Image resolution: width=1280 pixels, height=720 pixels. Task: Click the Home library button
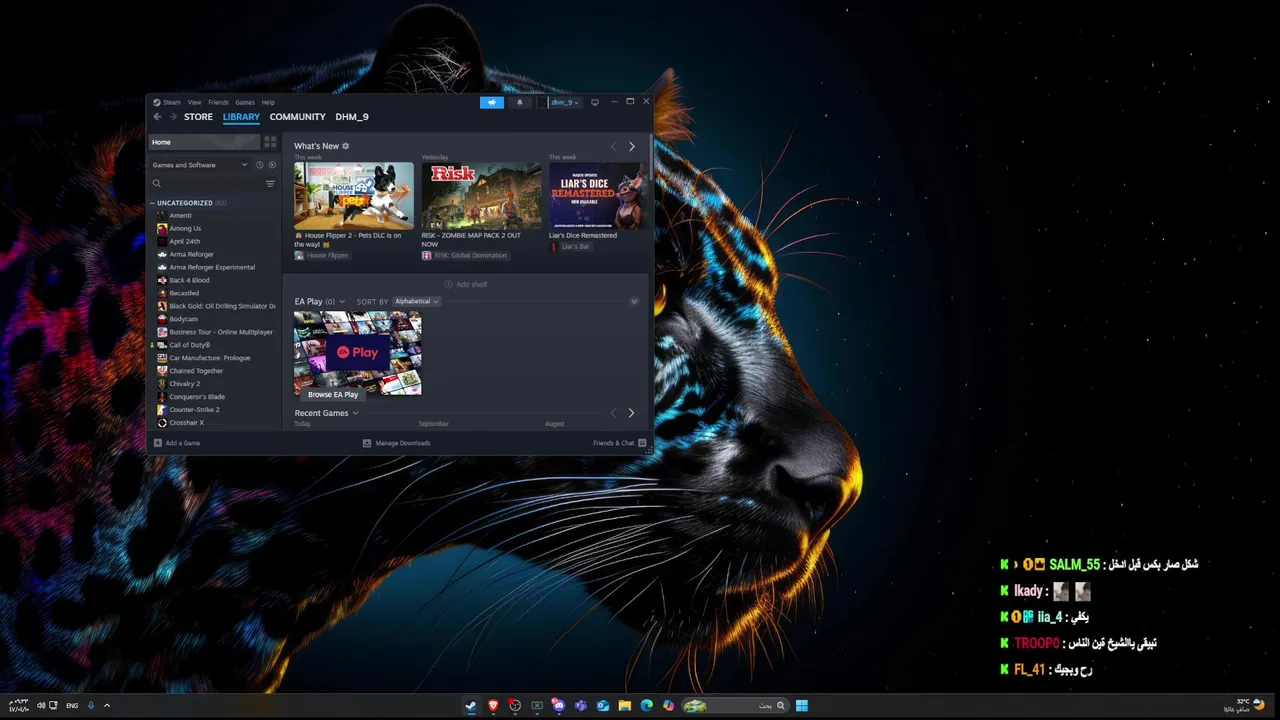click(205, 142)
